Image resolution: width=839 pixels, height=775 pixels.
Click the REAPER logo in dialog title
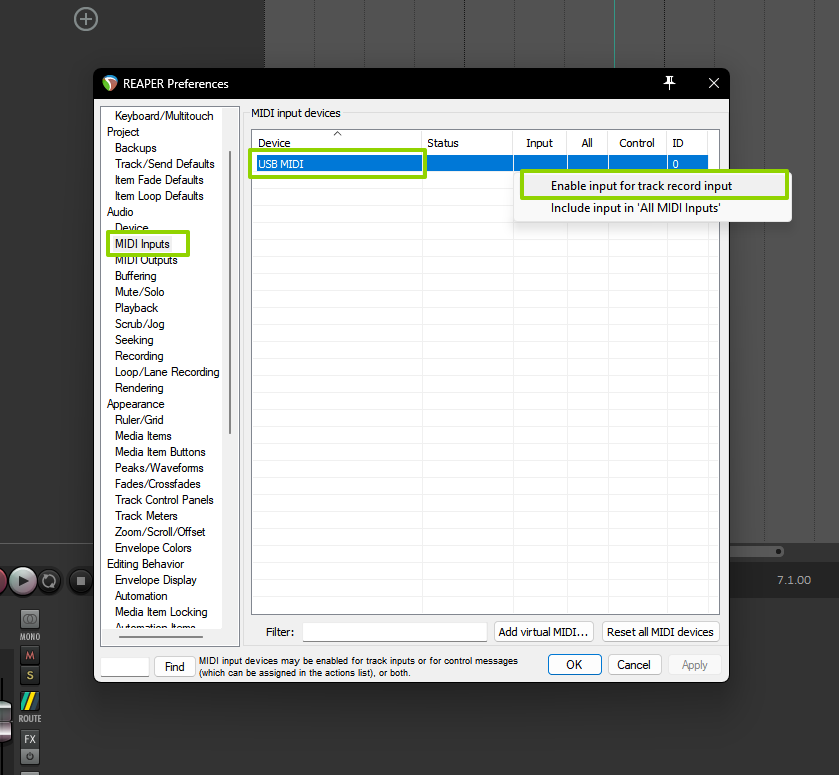pos(109,83)
